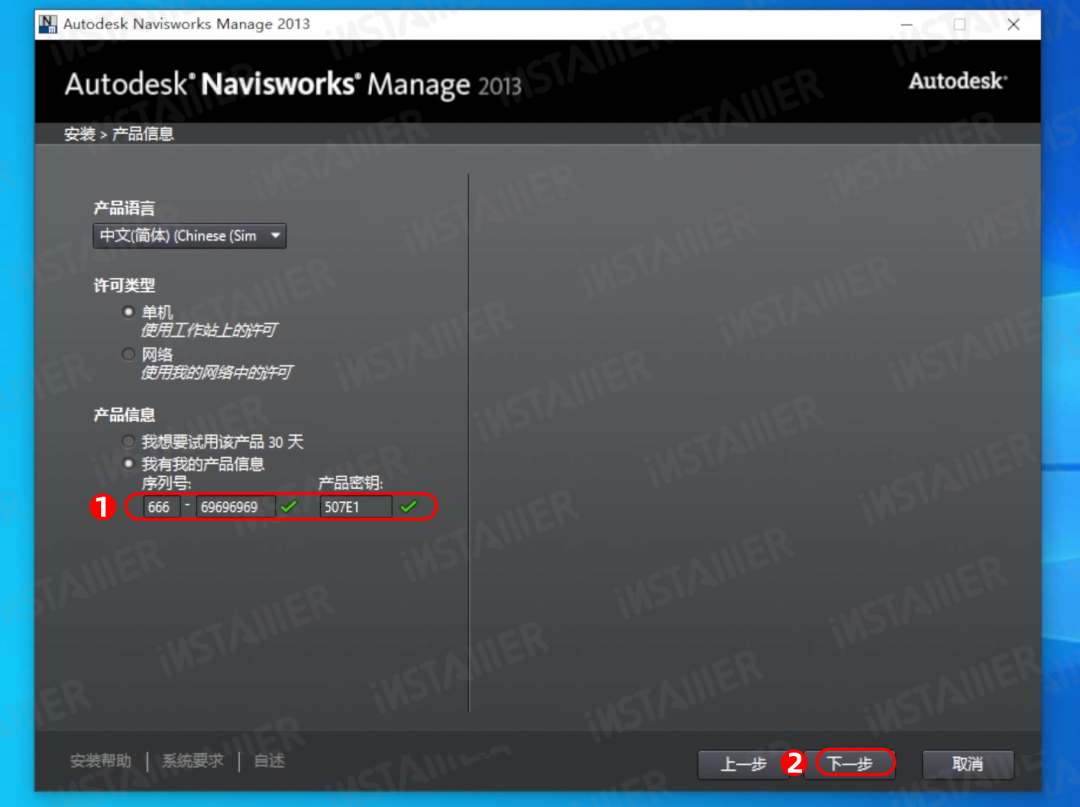This screenshot has height=807, width=1080.
Task: Choose 我有我的产品信息 option
Action: click(x=128, y=463)
